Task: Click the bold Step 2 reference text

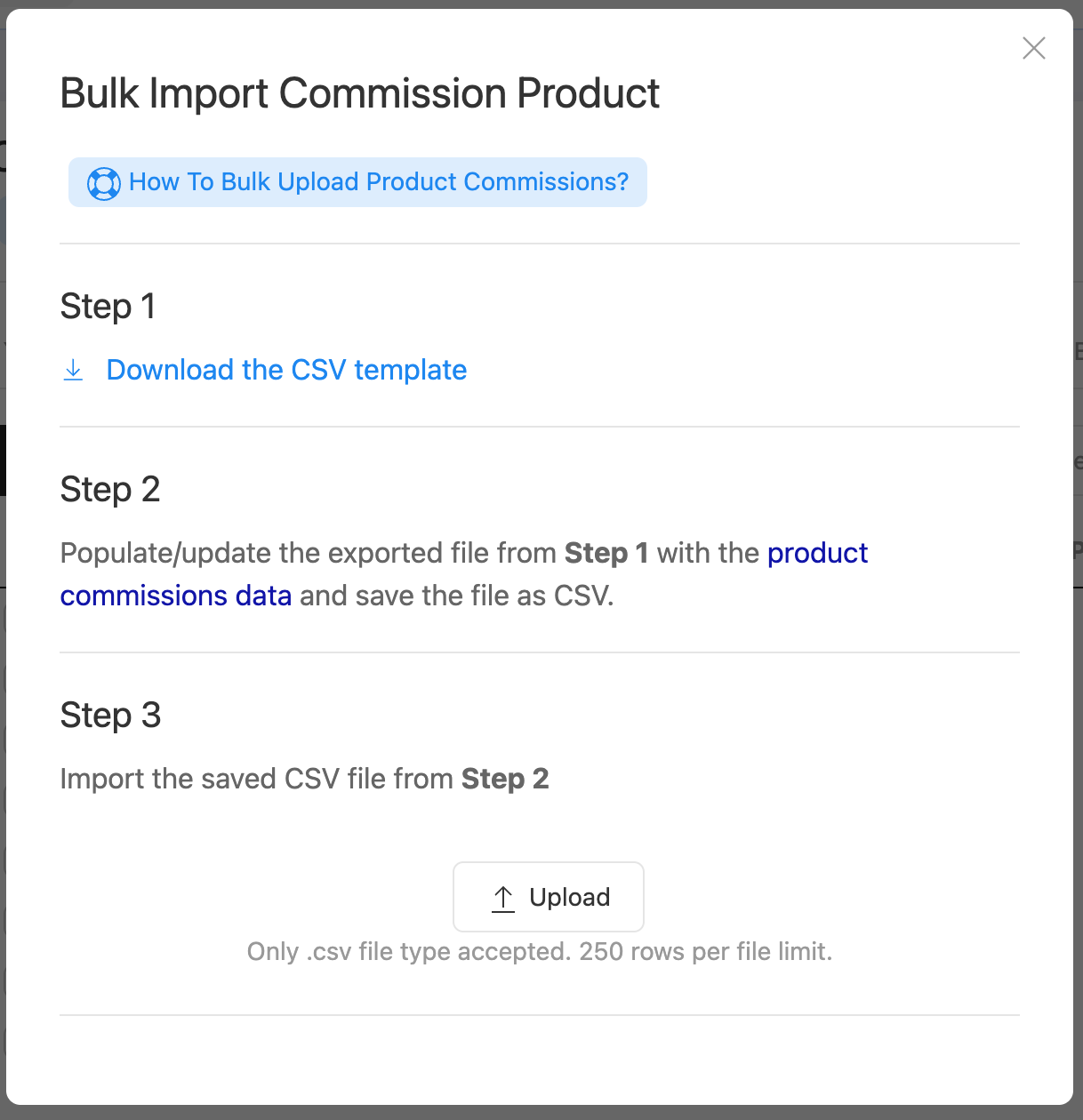Action: [504, 780]
